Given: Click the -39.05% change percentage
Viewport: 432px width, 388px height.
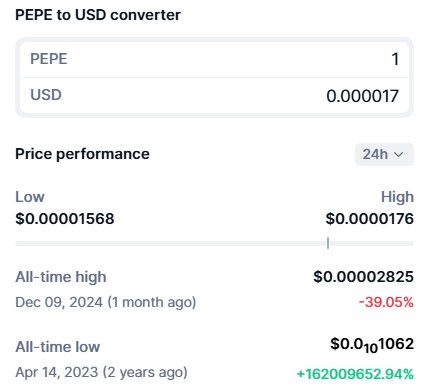Looking at the screenshot, I should tap(386, 302).
